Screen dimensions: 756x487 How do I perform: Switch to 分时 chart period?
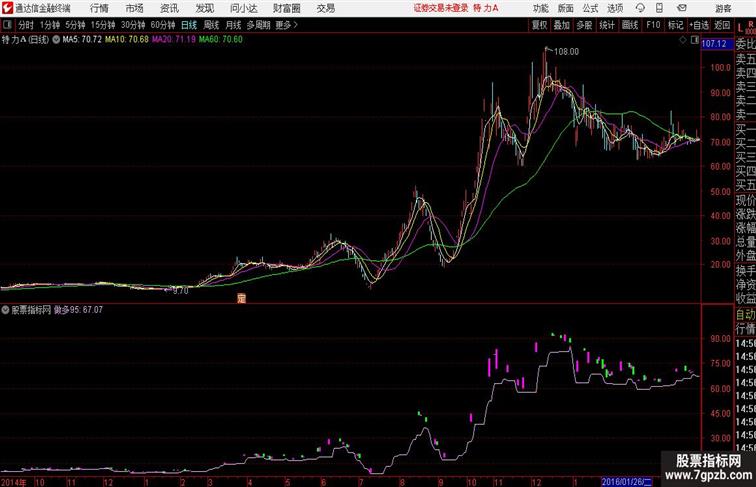(26, 25)
